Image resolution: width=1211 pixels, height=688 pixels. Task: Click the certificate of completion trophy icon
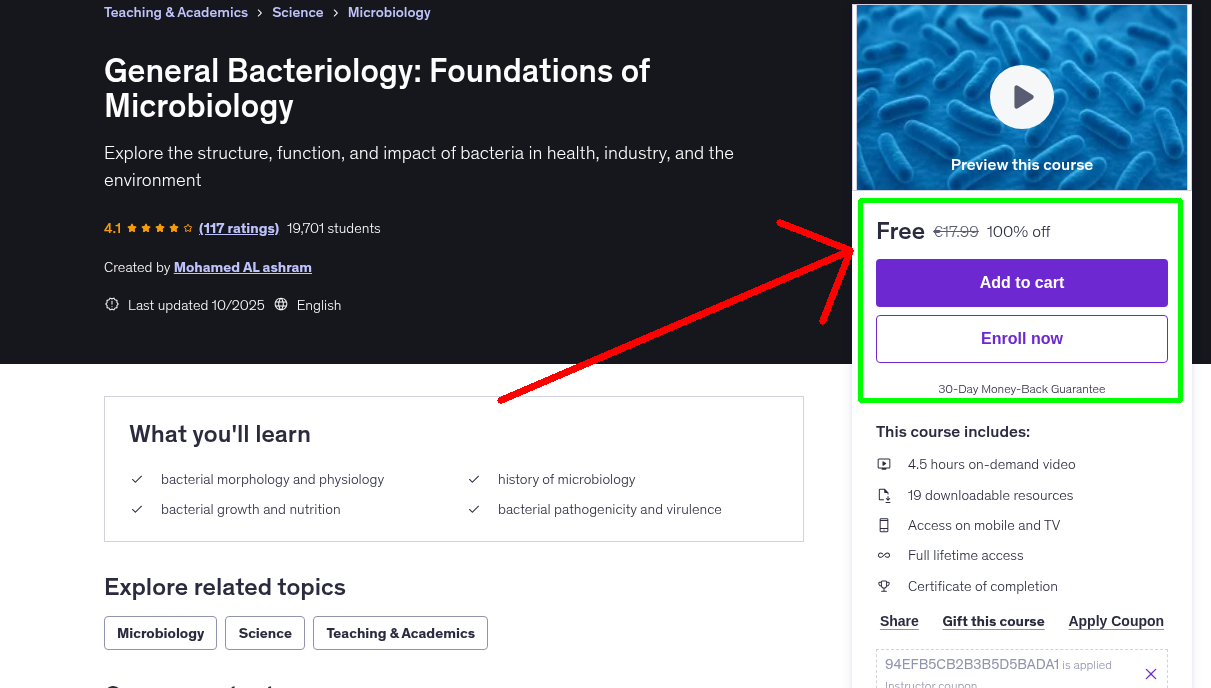tap(884, 586)
